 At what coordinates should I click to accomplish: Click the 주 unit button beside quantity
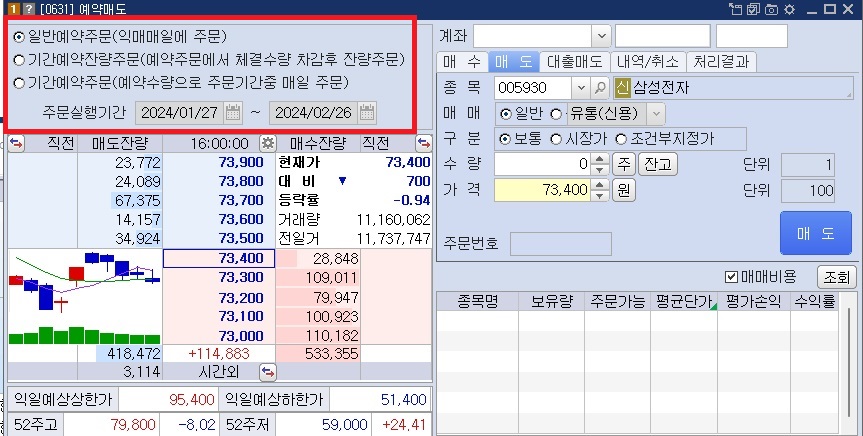(x=624, y=164)
